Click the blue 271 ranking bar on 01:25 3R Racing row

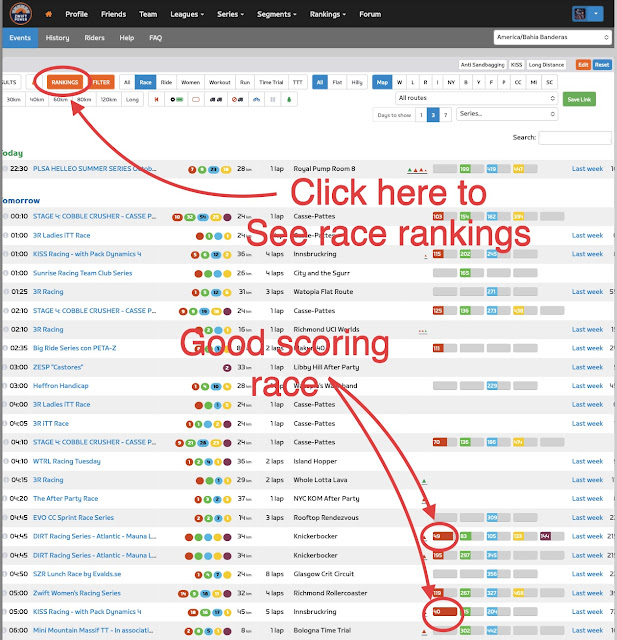click(x=498, y=292)
